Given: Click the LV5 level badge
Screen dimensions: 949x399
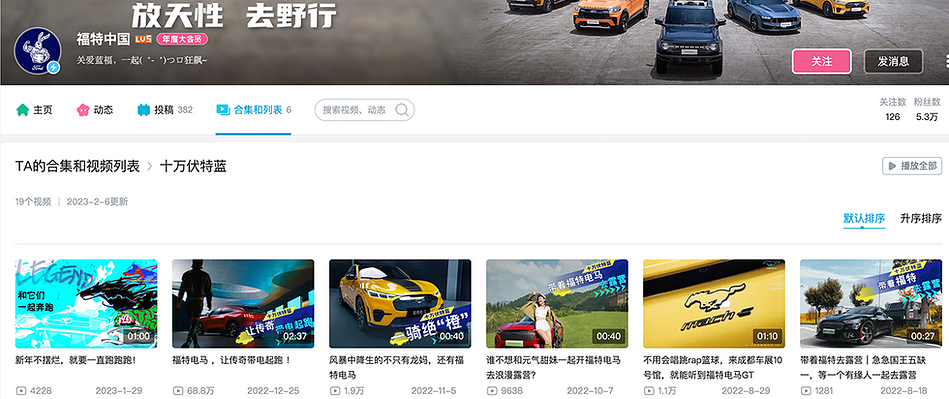Looking at the screenshot, I should click(143, 39).
